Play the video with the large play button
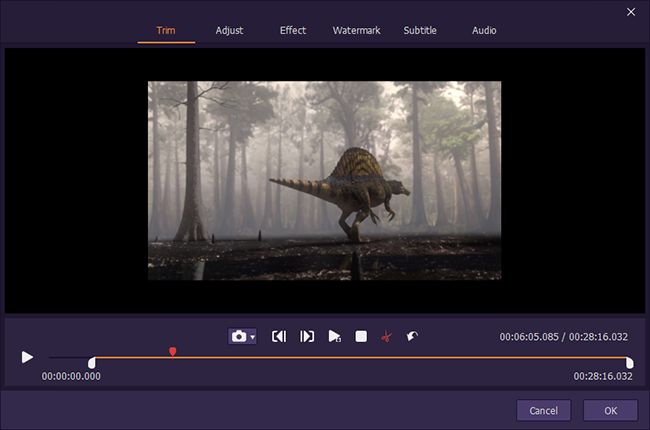The image size is (650, 430). (27, 357)
